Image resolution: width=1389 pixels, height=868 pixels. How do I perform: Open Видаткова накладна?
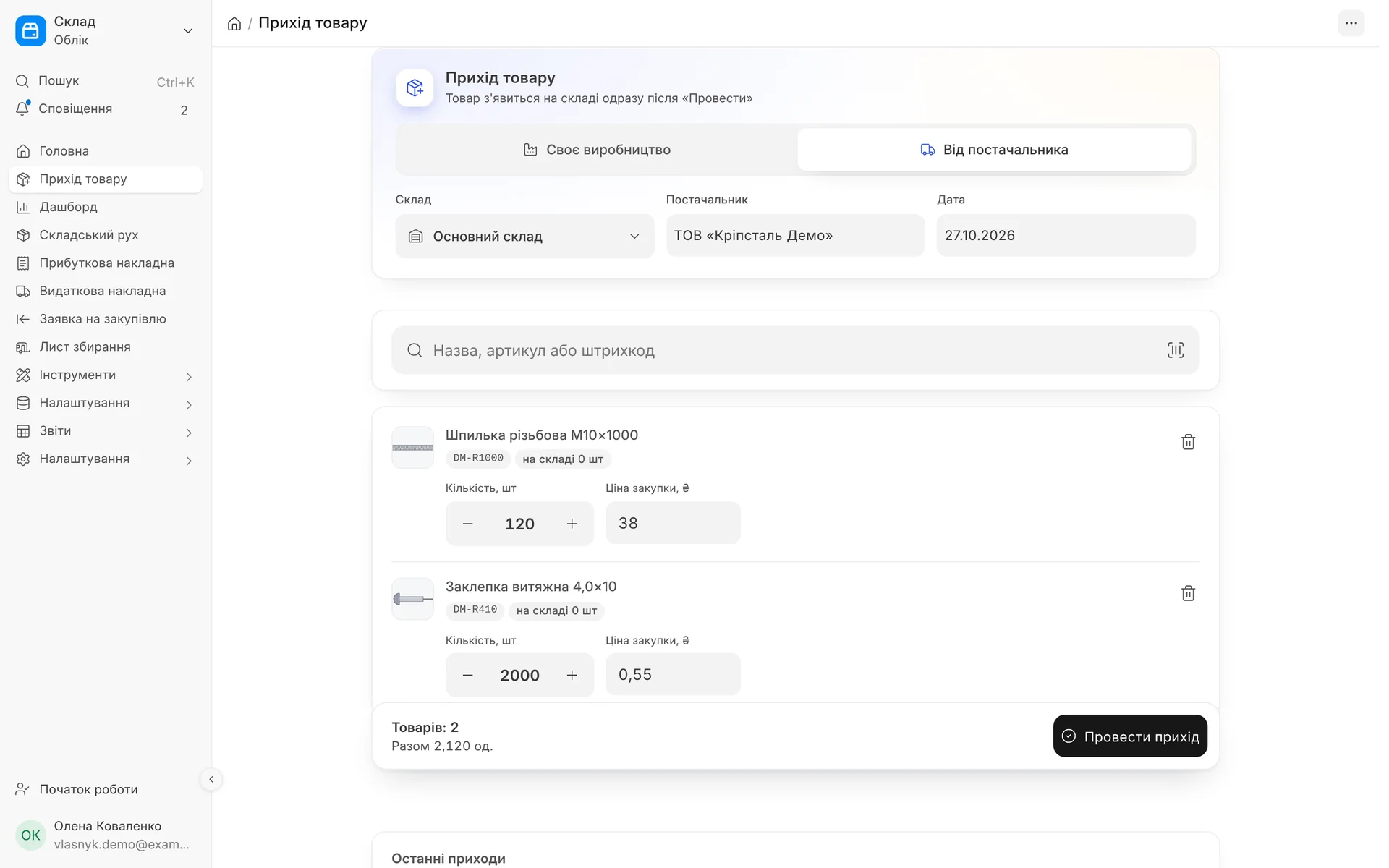click(106, 291)
